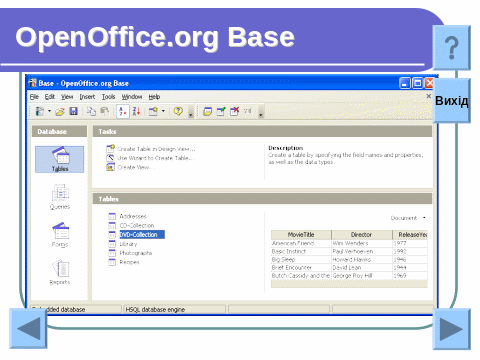
Task: Select the Recipes table
Action: [x=124, y=262]
